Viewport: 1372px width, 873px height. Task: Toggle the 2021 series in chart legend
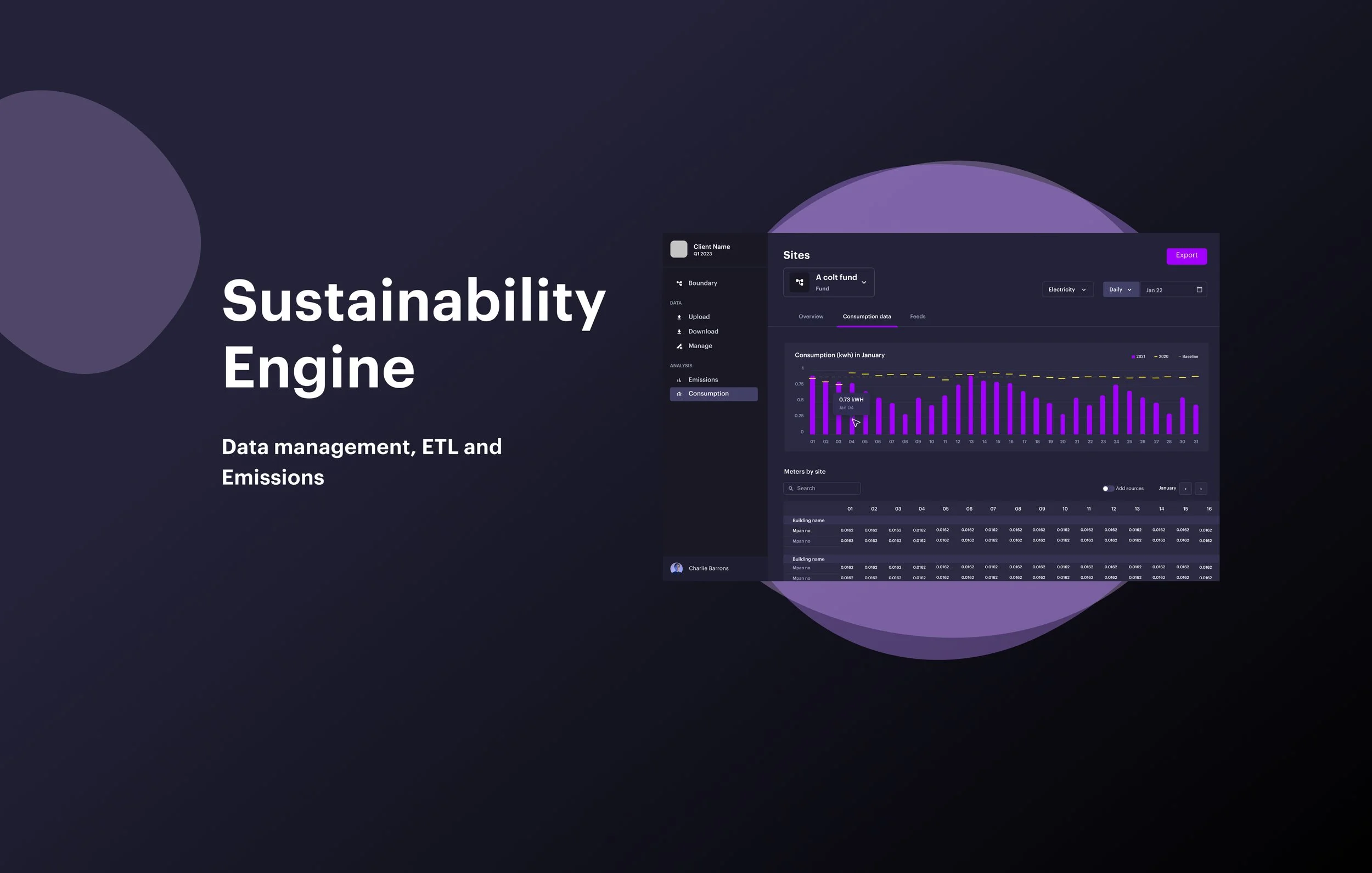pos(1138,357)
